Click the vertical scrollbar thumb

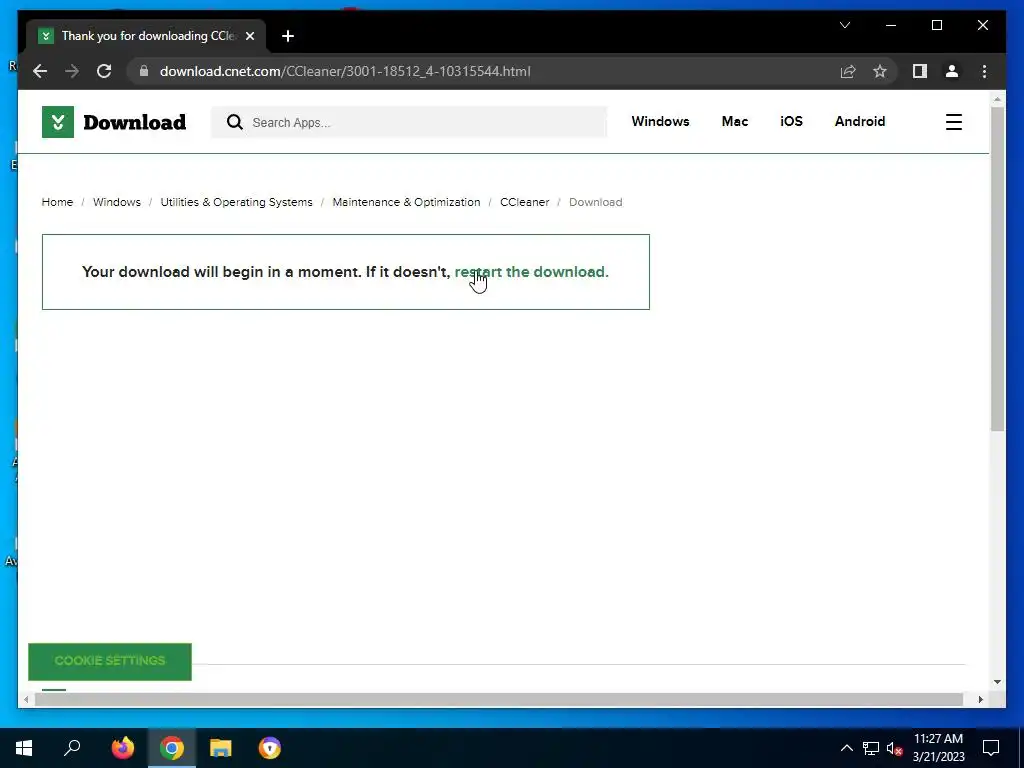(x=997, y=268)
